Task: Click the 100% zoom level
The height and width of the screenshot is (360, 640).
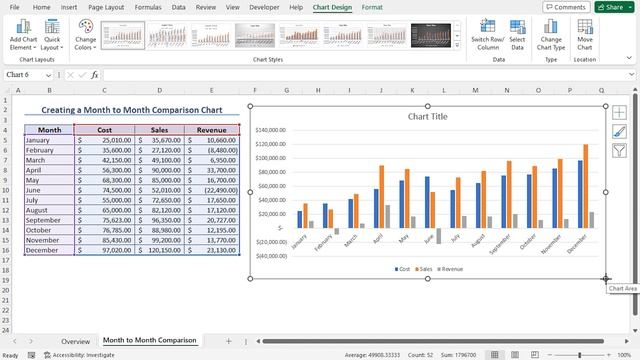Action: [624, 355]
